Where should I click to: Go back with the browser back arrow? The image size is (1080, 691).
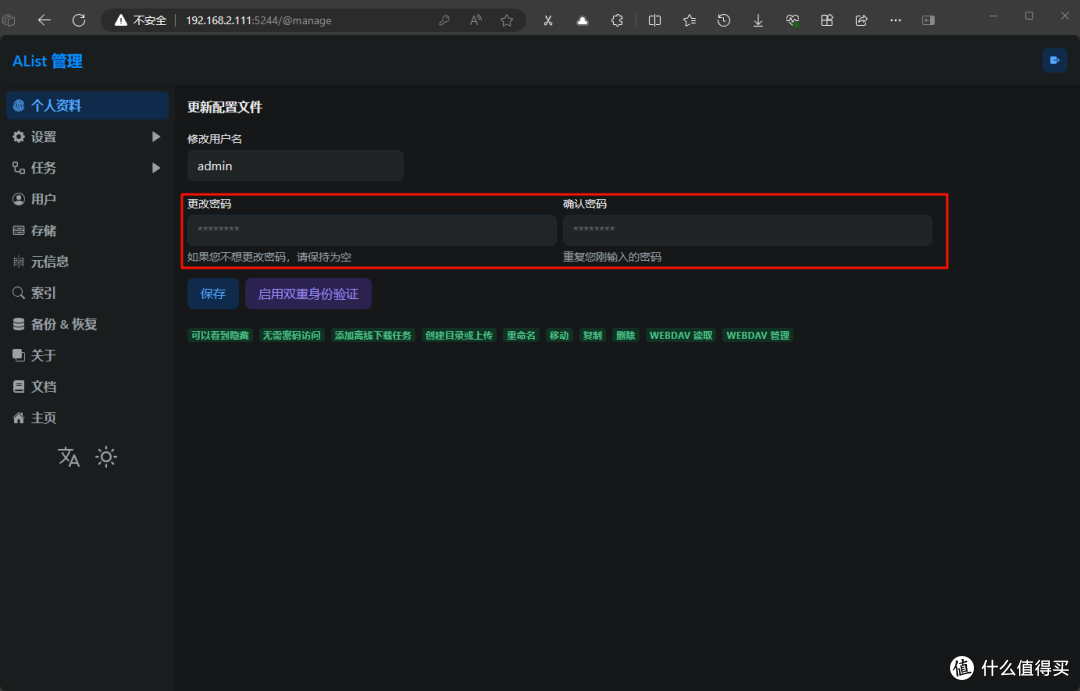[x=44, y=20]
